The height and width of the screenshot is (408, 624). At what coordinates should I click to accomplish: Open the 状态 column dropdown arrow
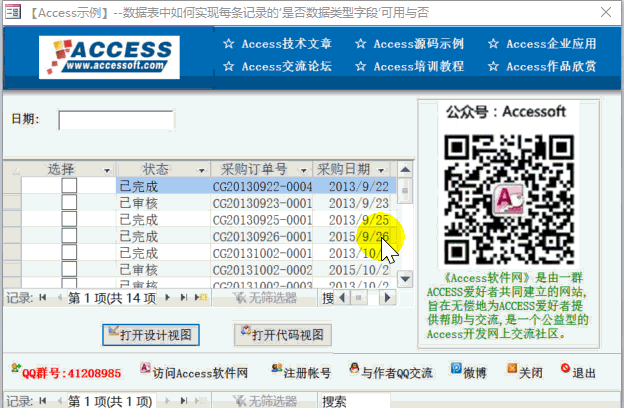202,170
